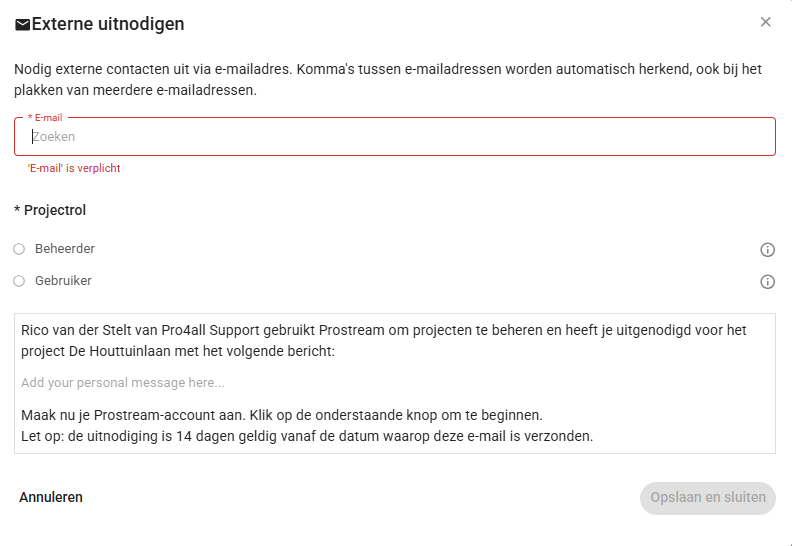Click the Projectrol section heading
The width and height of the screenshot is (792, 546).
coord(50,210)
